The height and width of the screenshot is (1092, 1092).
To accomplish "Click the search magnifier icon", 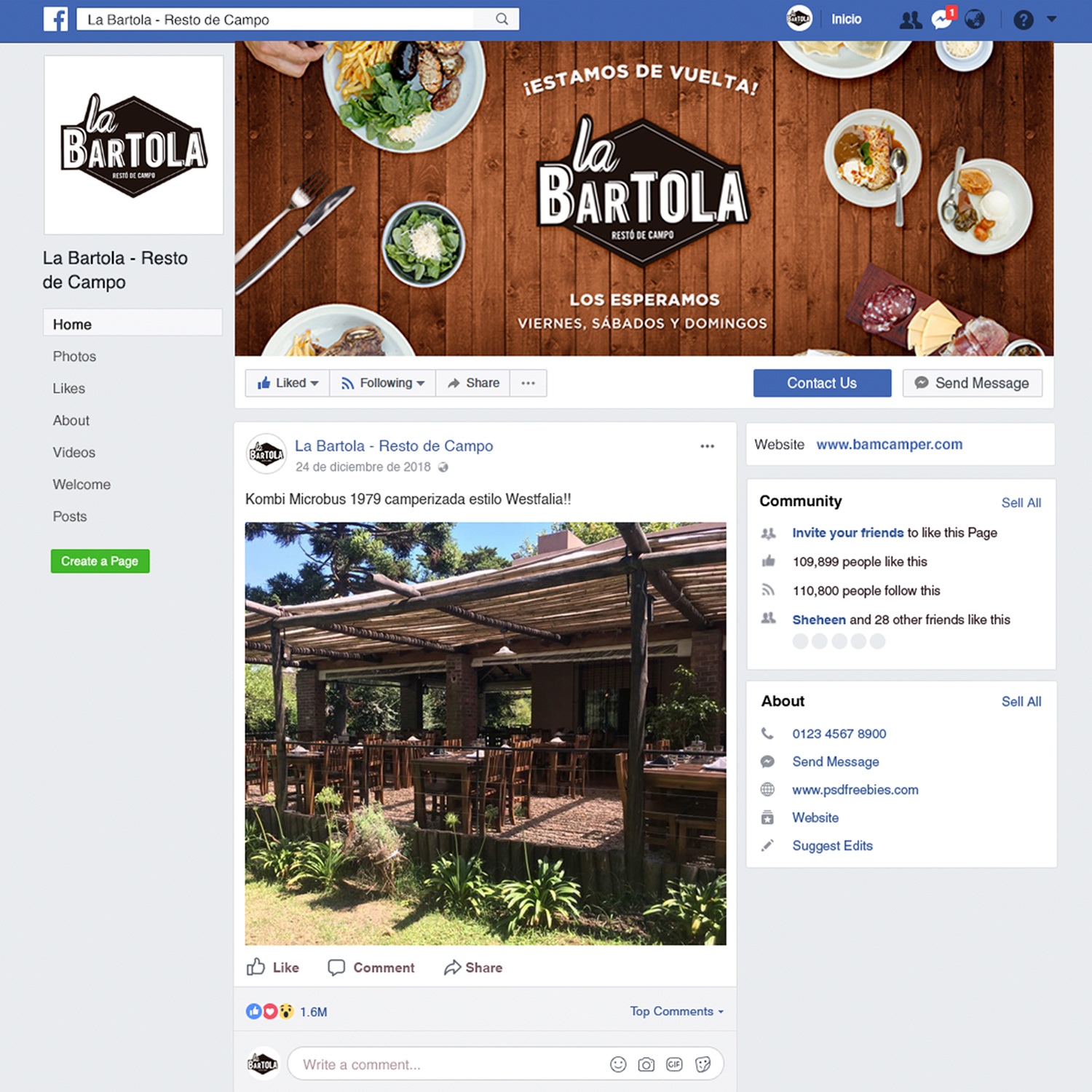I will (502, 19).
